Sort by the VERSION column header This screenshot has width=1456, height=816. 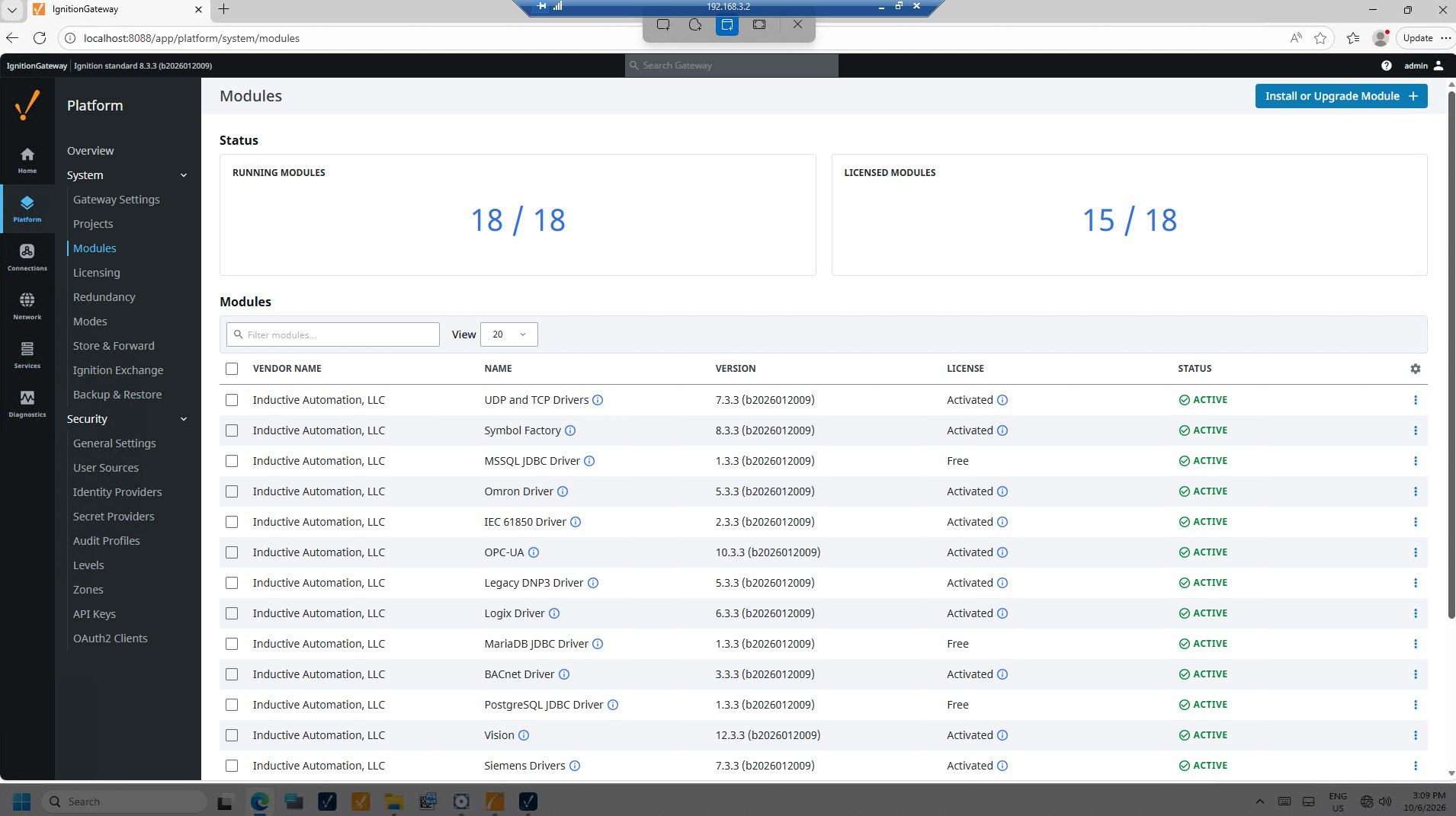pyautogui.click(x=736, y=369)
